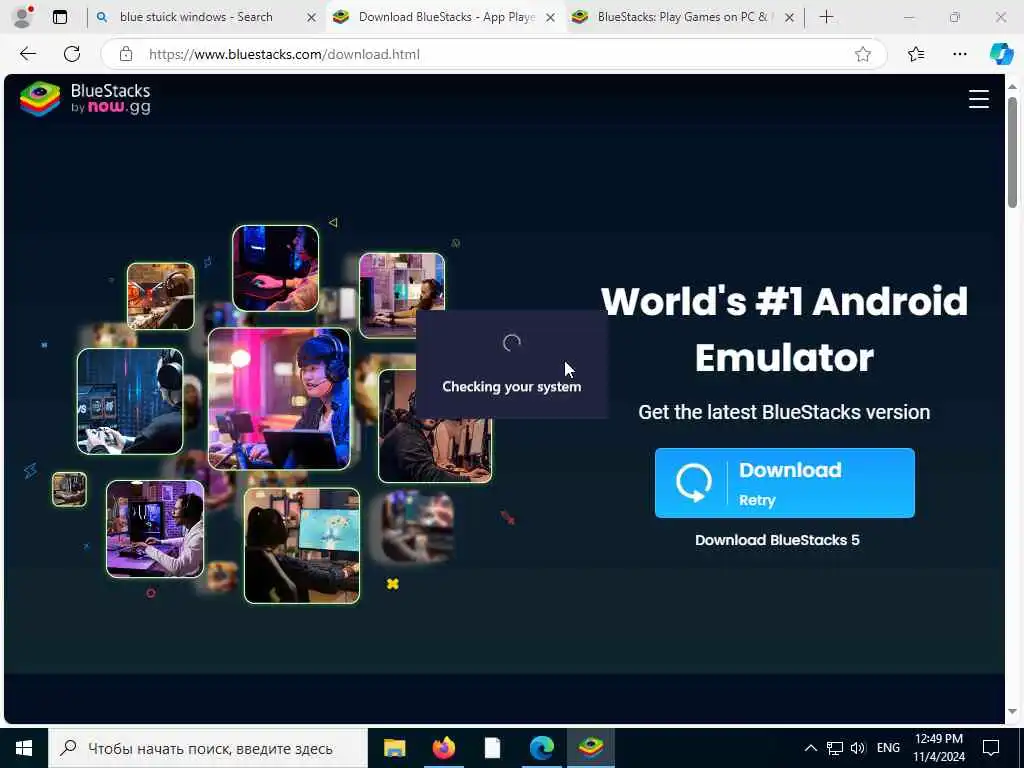This screenshot has width=1024, height=768.
Task: Open a new browser tab
Action: [826, 17]
